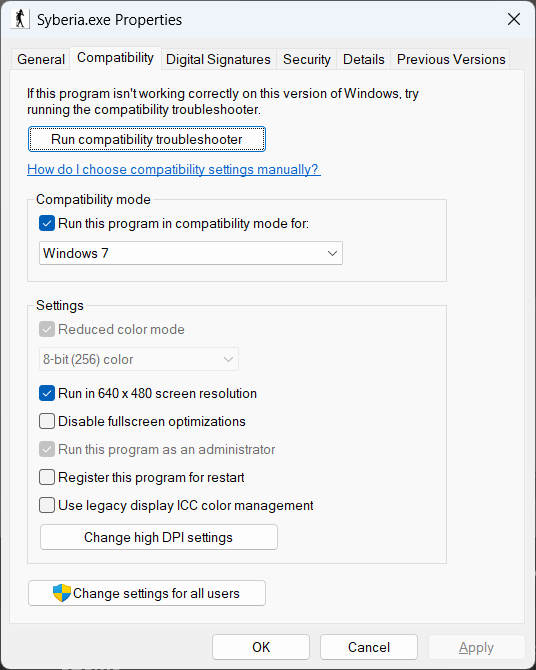Click the Syberia.exe icon in the title bar
The height and width of the screenshot is (670, 536).
coord(20,19)
